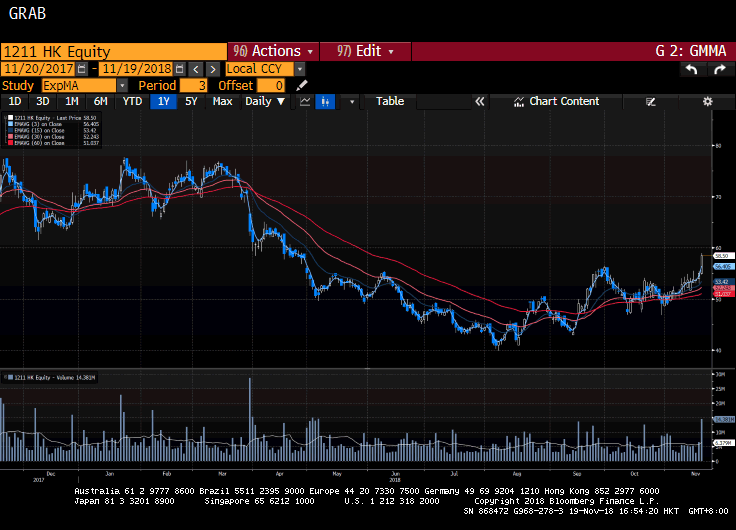Click the white Last Price legend swatch
The width and height of the screenshot is (736, 530).
point(10,118)
